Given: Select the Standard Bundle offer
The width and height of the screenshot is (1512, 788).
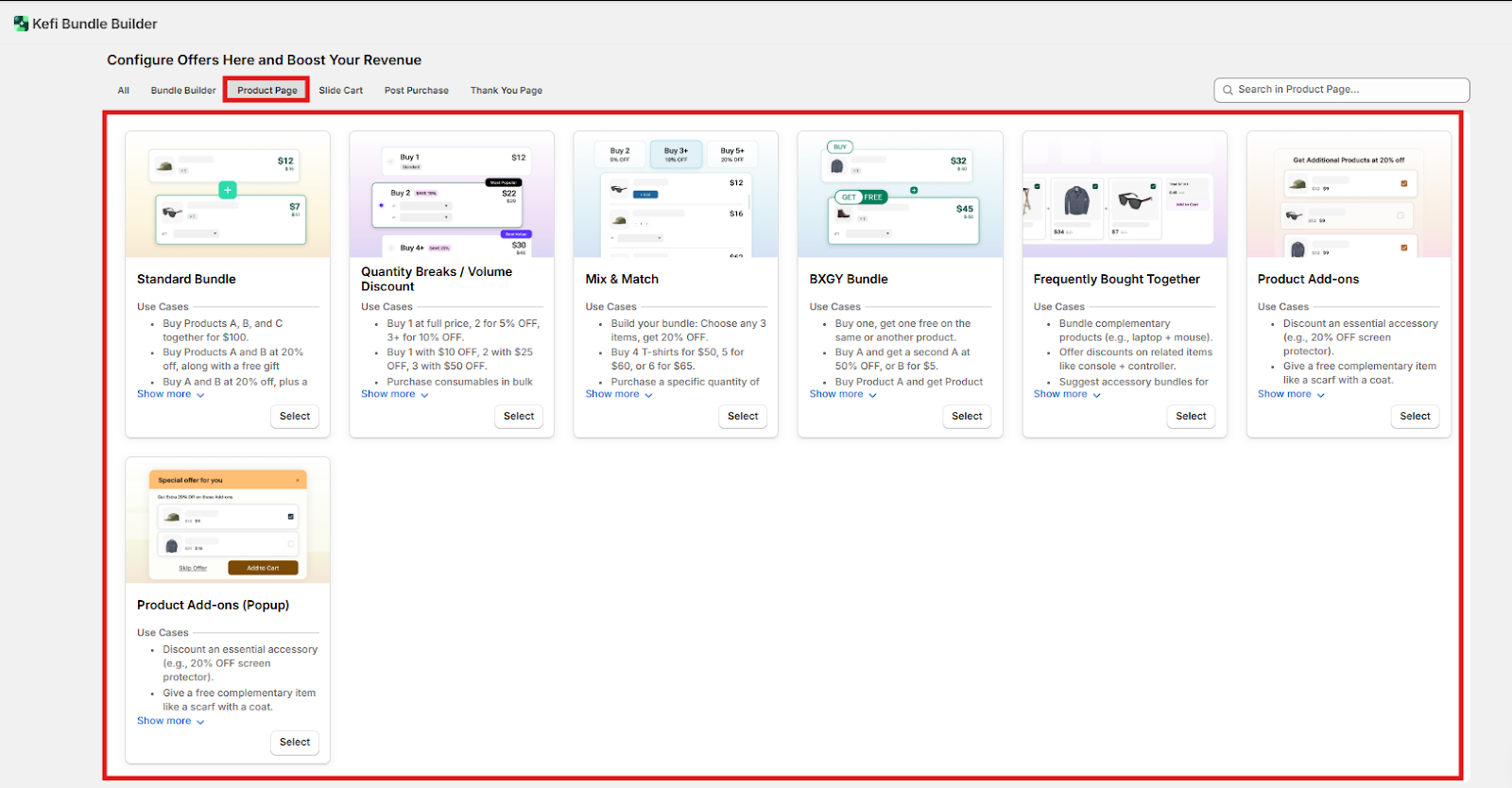Looking at the screenshot, I should coord(295,417).
